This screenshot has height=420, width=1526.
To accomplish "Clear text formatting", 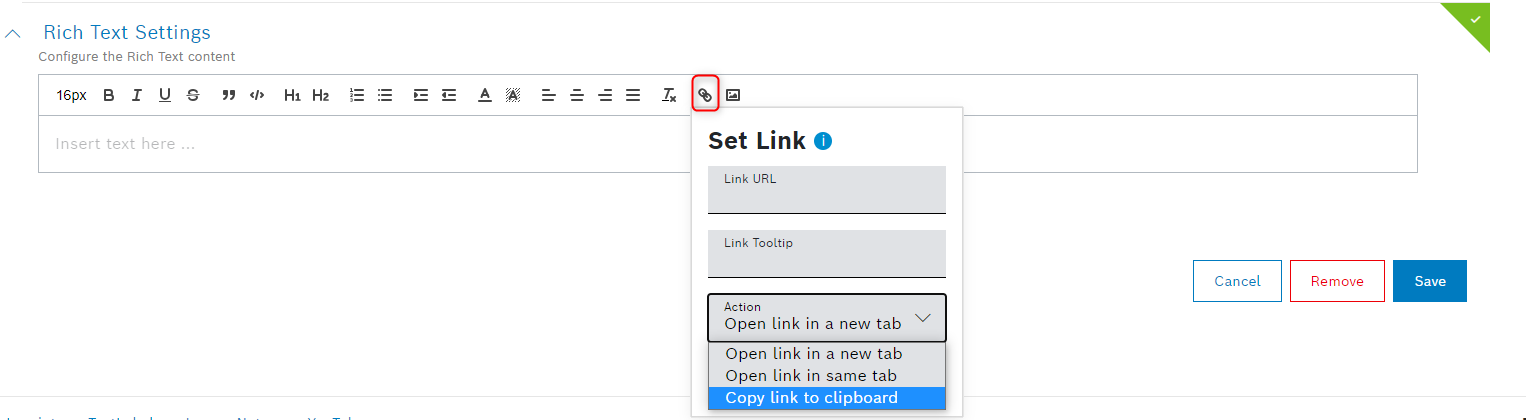I will [669, 95].
